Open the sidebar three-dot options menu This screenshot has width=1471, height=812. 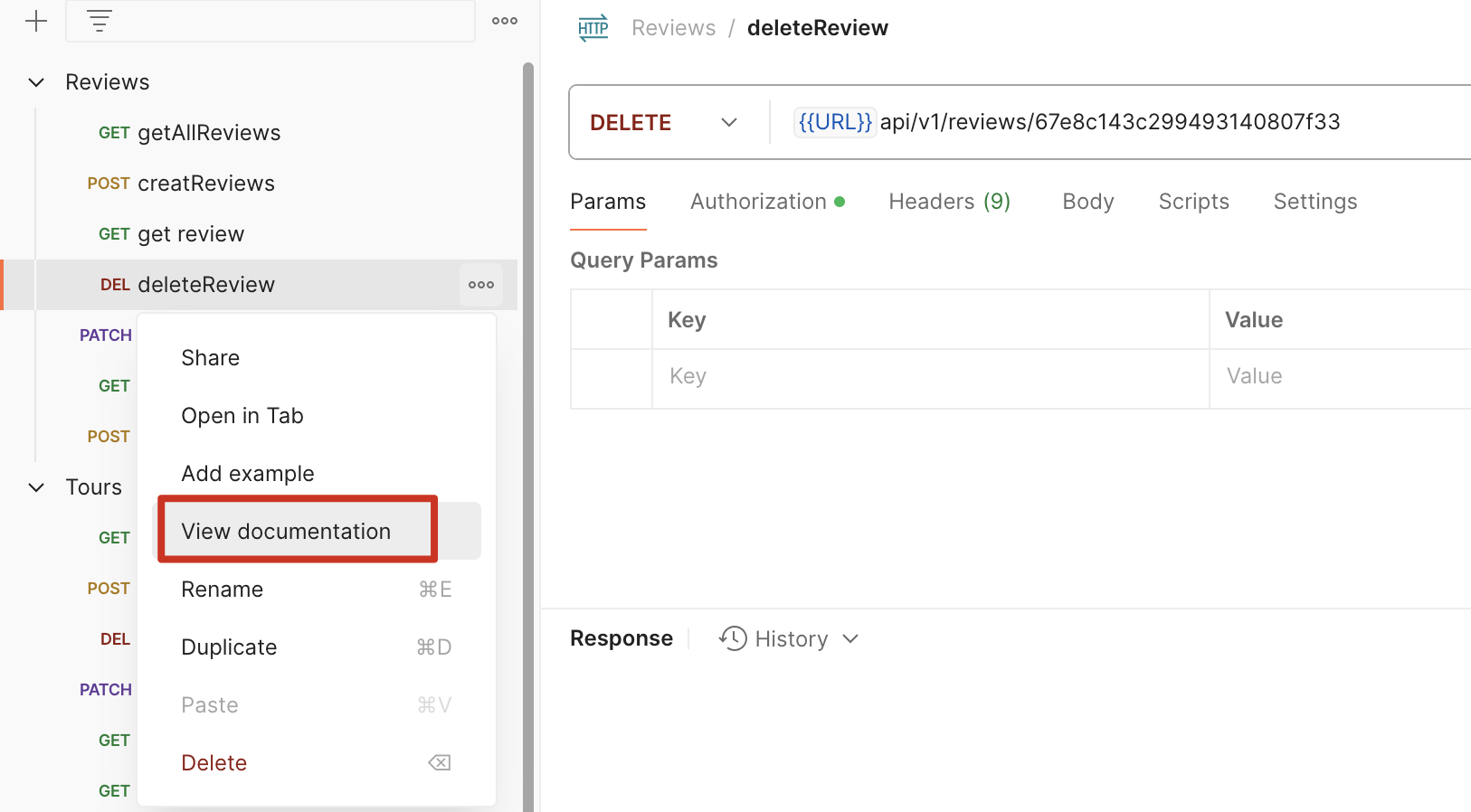(504, 21)
